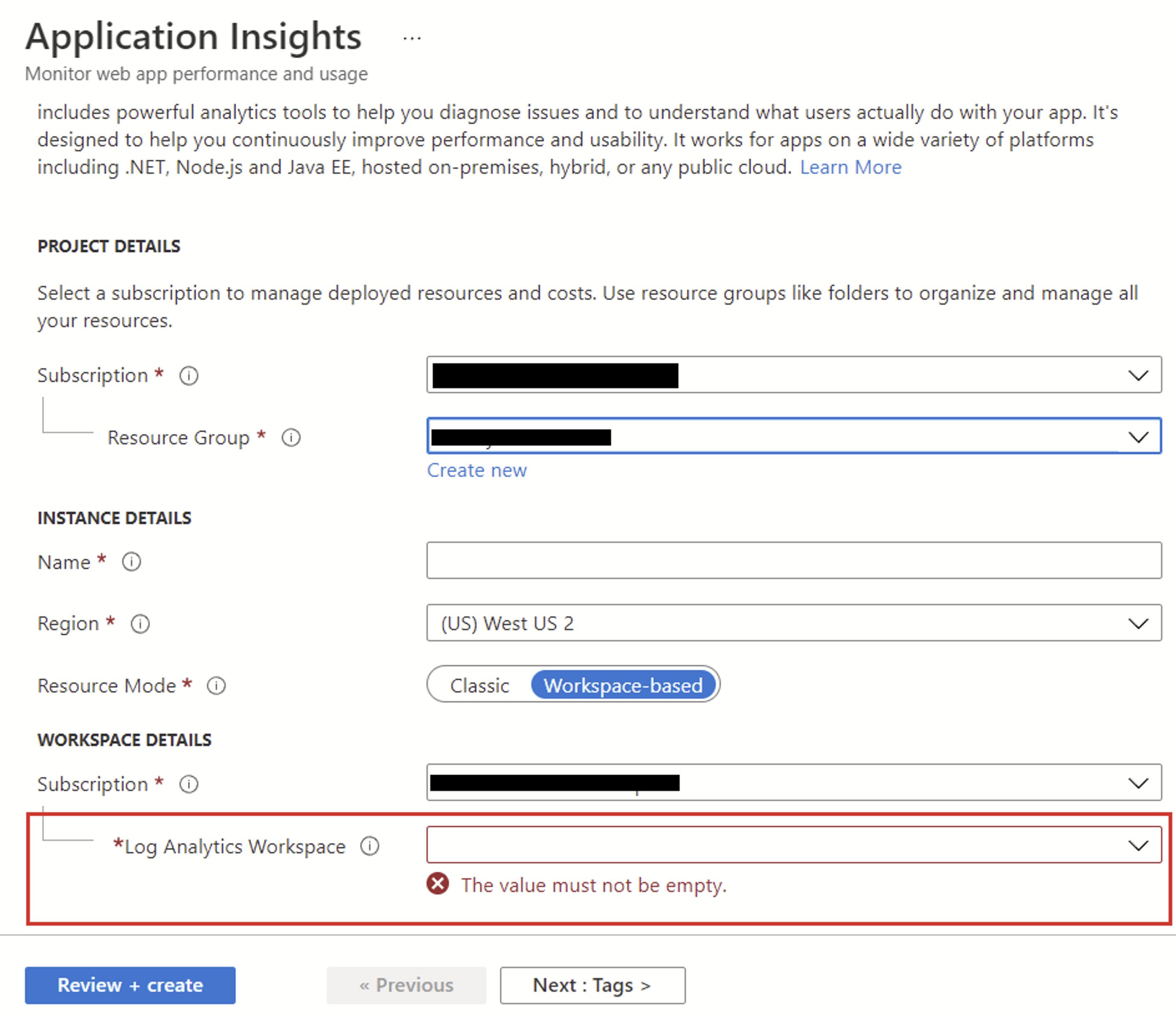
Task: Open the ellipsis menu beside Application Insights title
Action: point(412,39)
